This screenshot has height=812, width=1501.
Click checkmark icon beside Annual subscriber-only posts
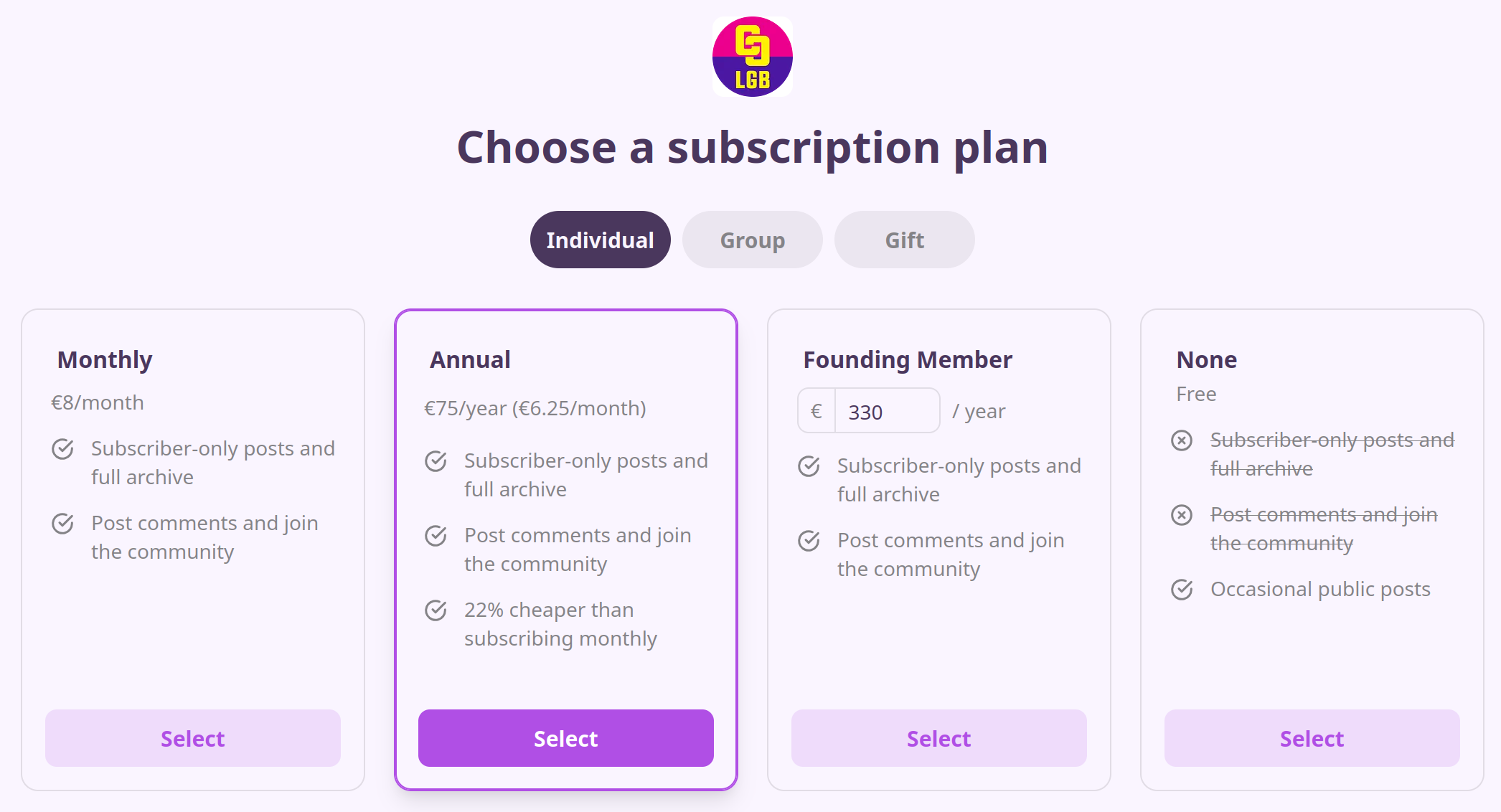(x=436, y=461)
